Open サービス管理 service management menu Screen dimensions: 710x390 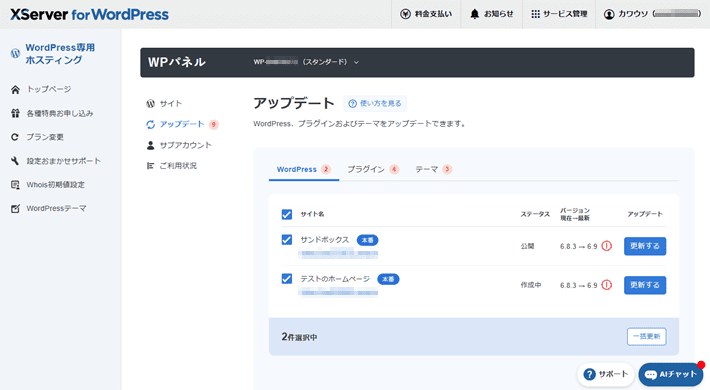click(x=559, y=14)
